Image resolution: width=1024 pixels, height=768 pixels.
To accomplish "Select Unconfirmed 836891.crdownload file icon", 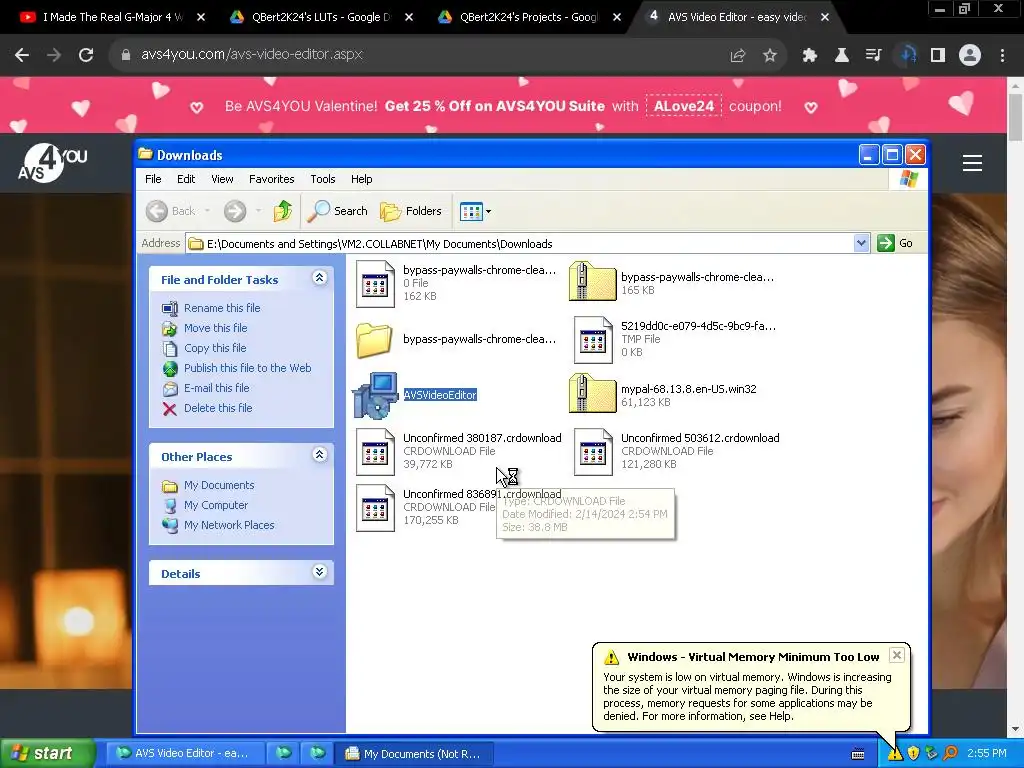I will tap(375, 508).
